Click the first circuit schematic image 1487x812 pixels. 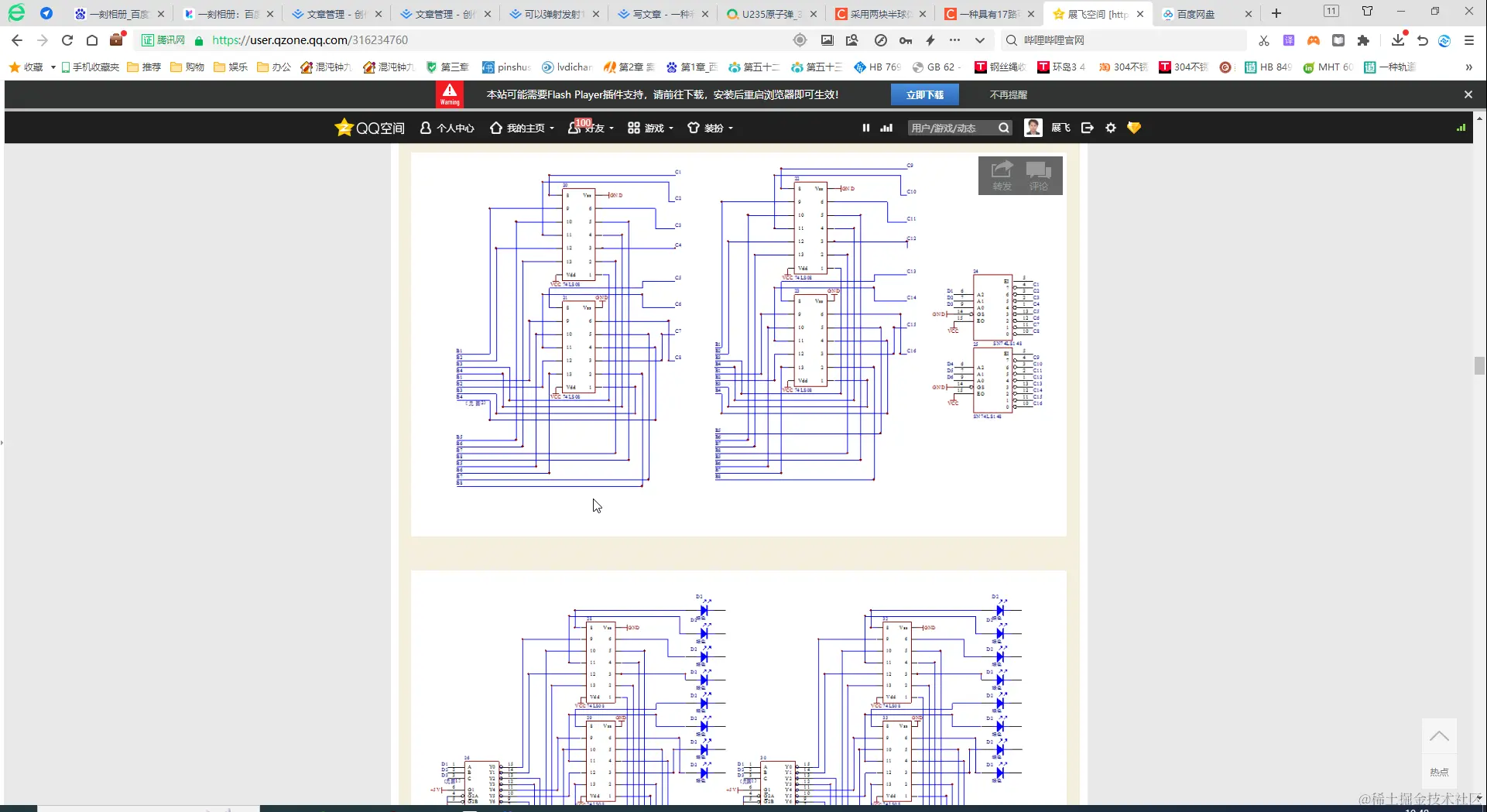738,344
